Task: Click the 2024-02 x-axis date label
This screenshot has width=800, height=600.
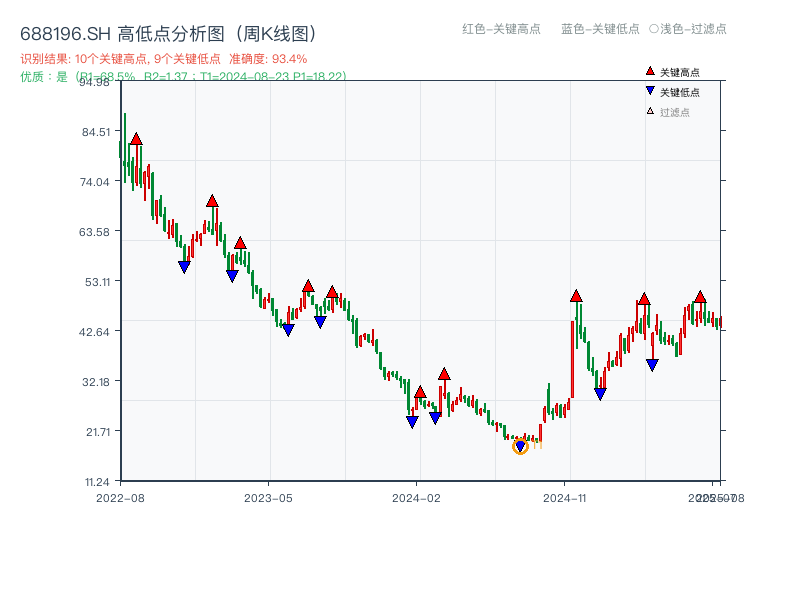Action: (416, 498)
